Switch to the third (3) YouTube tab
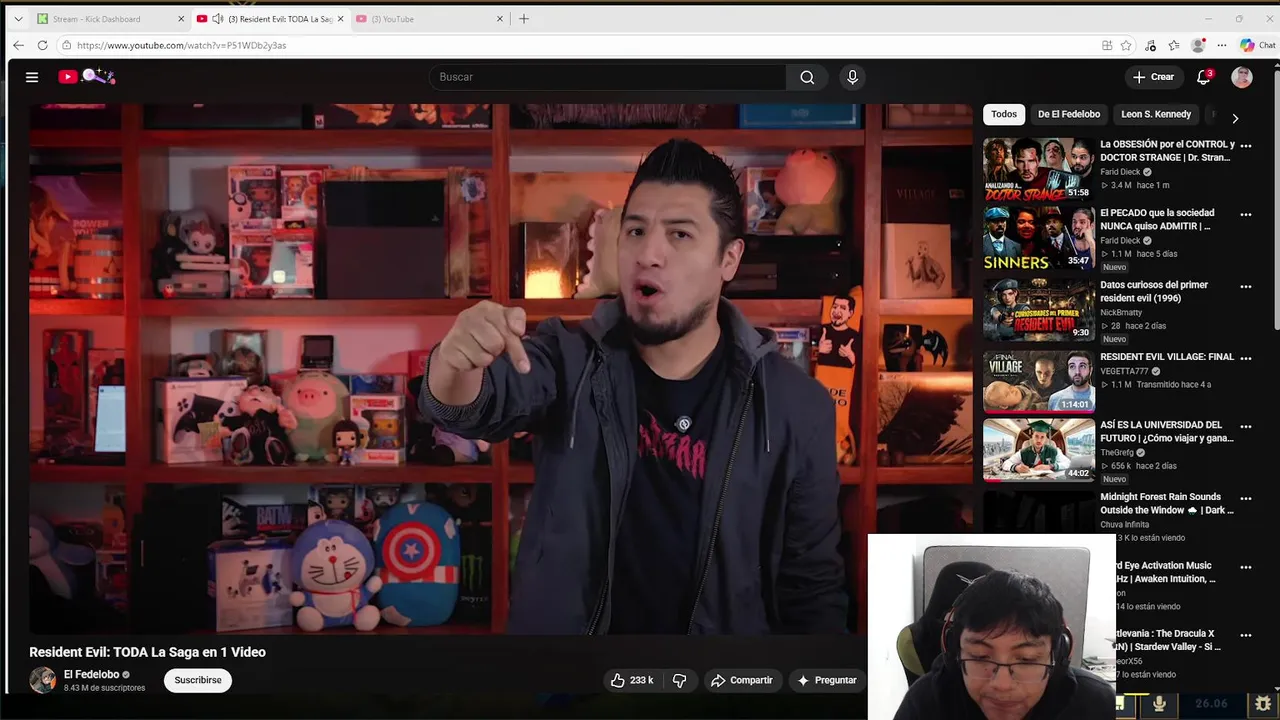Viewport: 1280px width, 720px height. coord(430,19)
